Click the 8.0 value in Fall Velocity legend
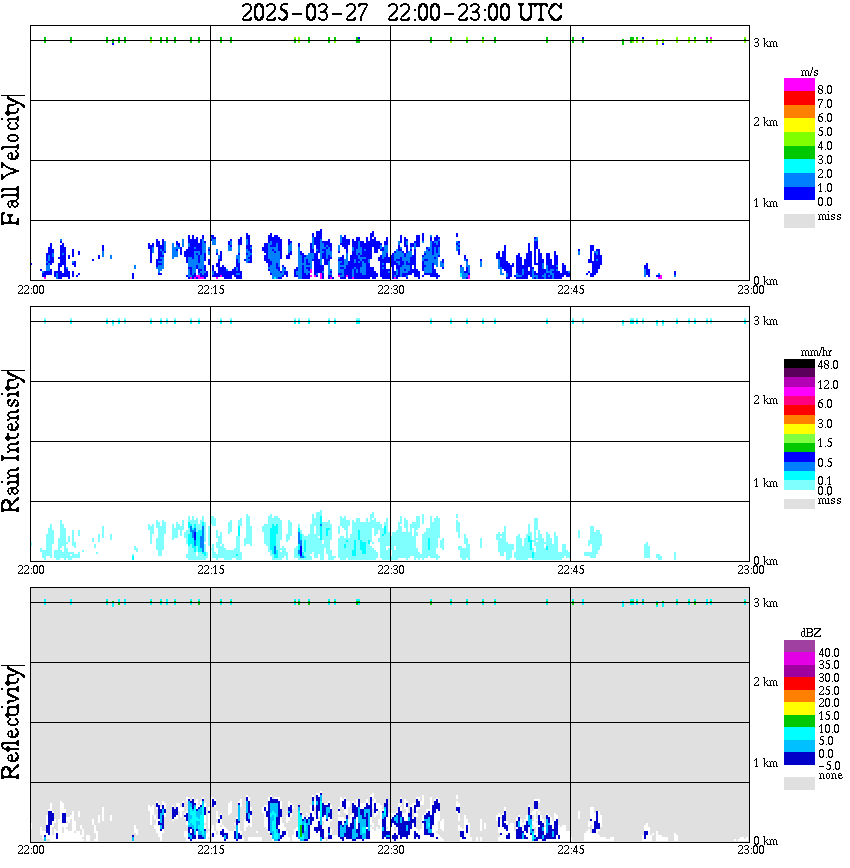850x868 pixels. [x=825, y=90]
